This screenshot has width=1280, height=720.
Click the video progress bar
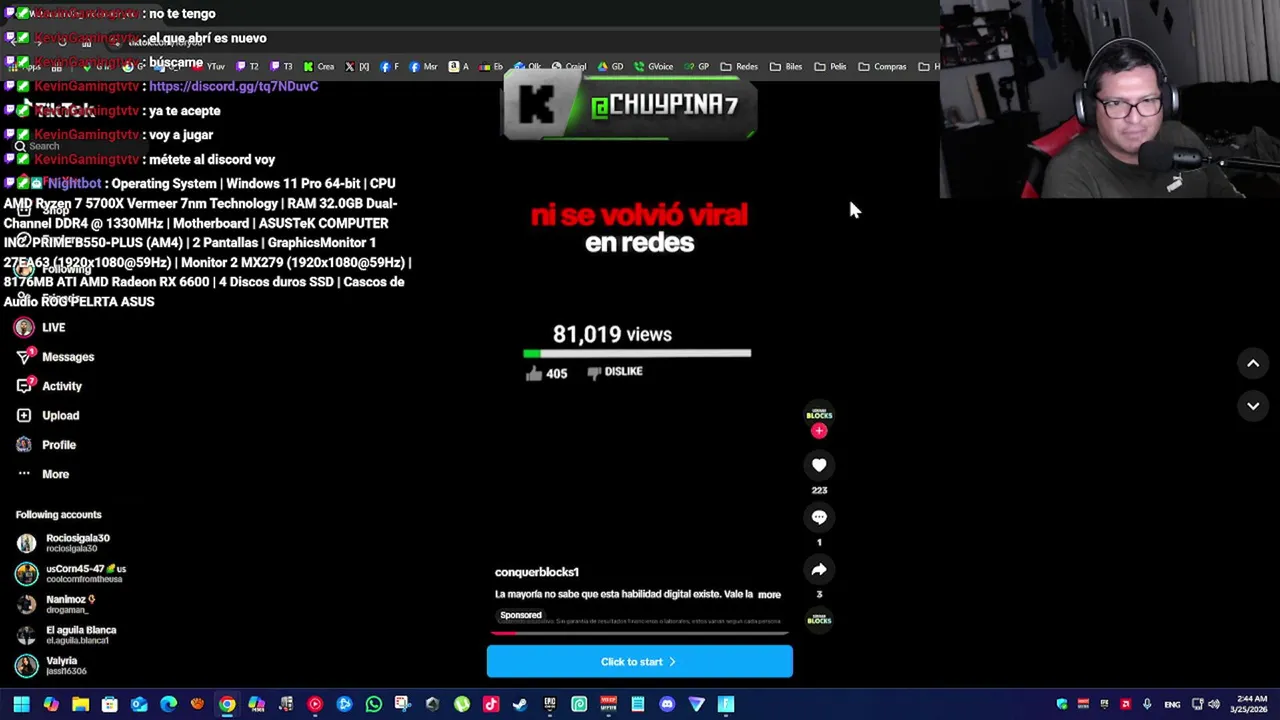pyautogui.click(x=640, y=632)
